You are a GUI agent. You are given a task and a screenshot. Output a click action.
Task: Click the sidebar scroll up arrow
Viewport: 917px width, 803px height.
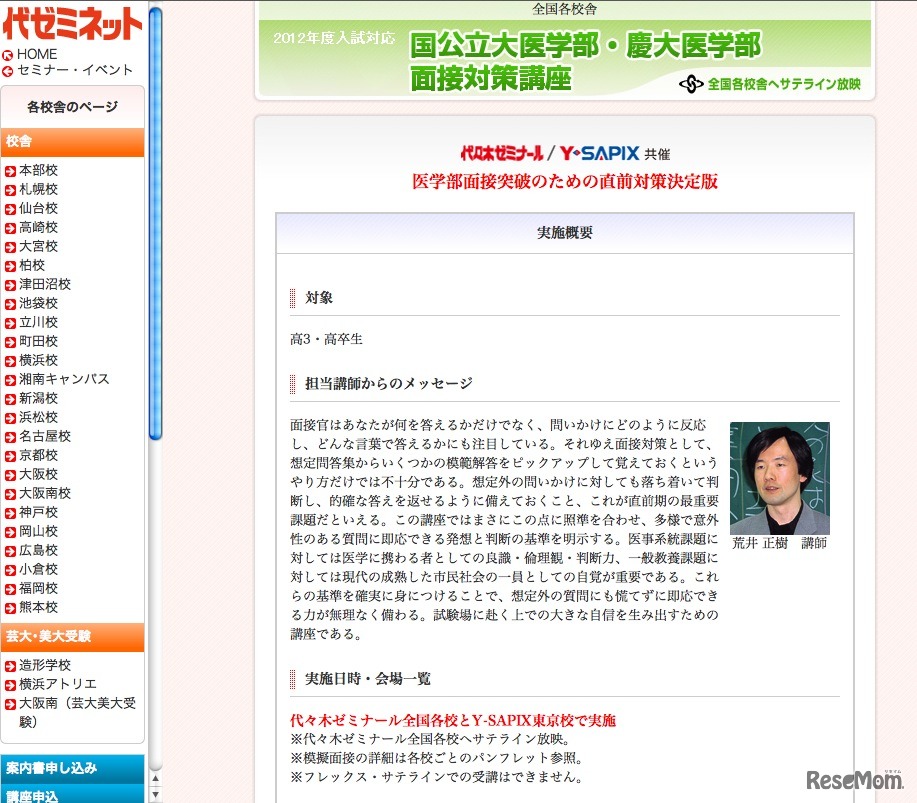[x=155, y=779]
